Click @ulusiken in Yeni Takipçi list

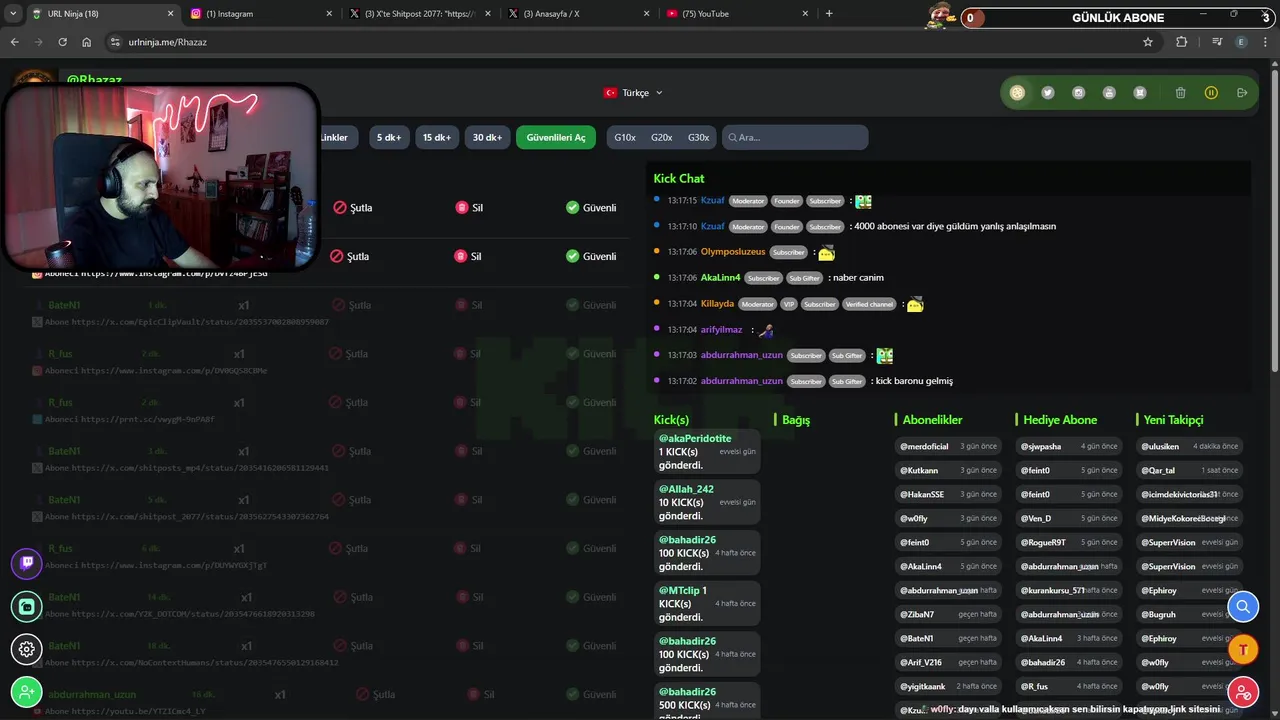(x=1160, y=446)
